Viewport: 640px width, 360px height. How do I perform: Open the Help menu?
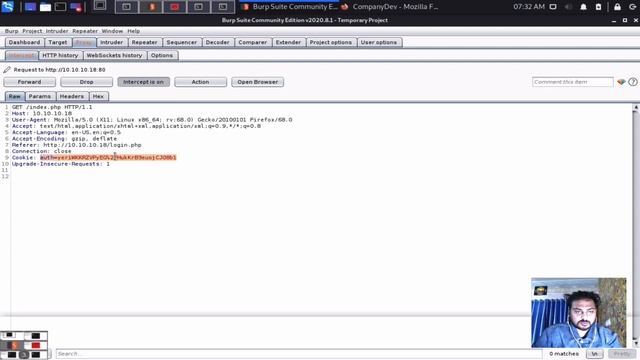tap(133, 31)
